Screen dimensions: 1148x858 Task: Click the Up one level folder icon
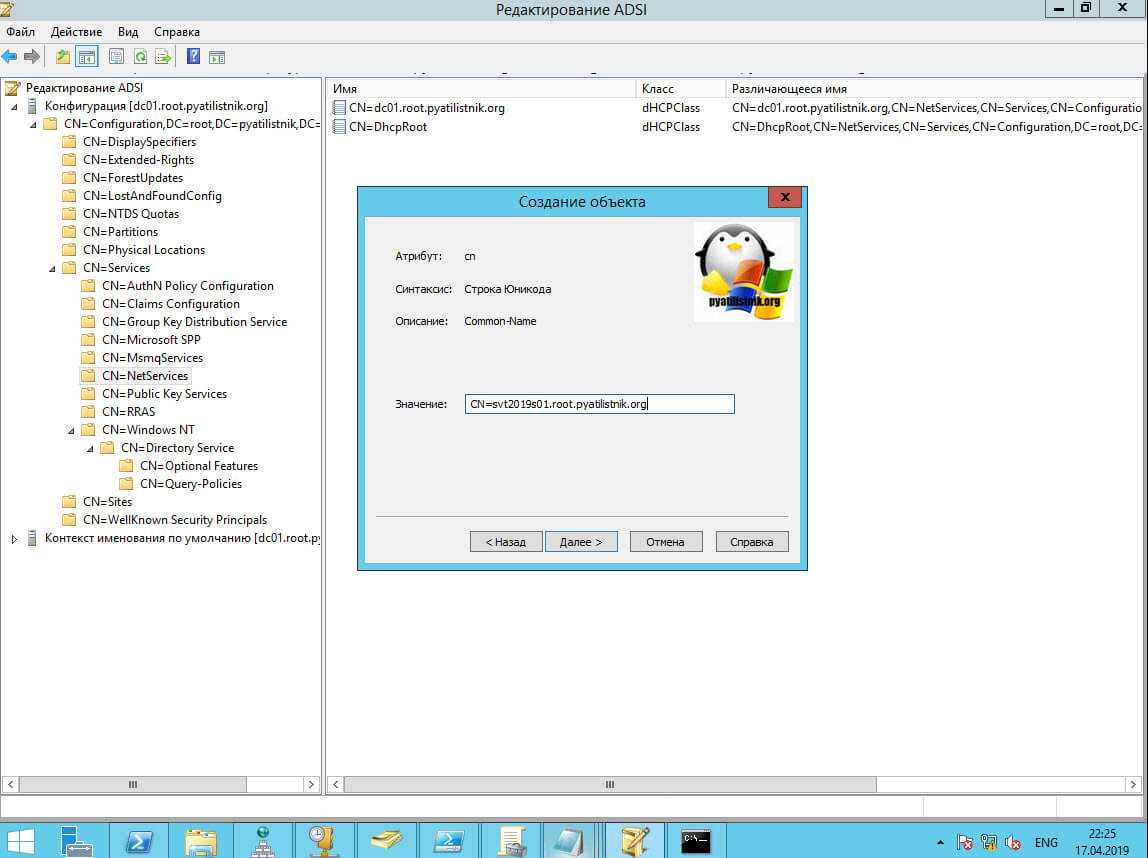[x=63, y=57]
